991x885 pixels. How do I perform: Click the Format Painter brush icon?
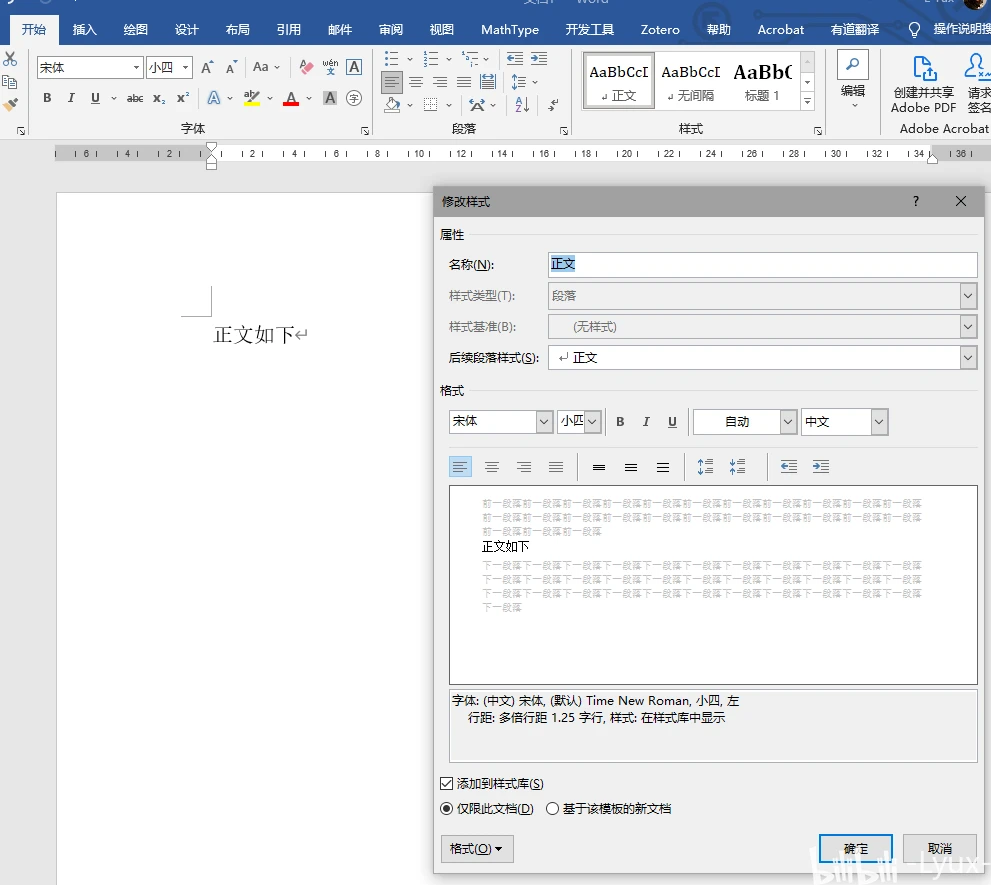pyautogui.click(x=10, y=105)
